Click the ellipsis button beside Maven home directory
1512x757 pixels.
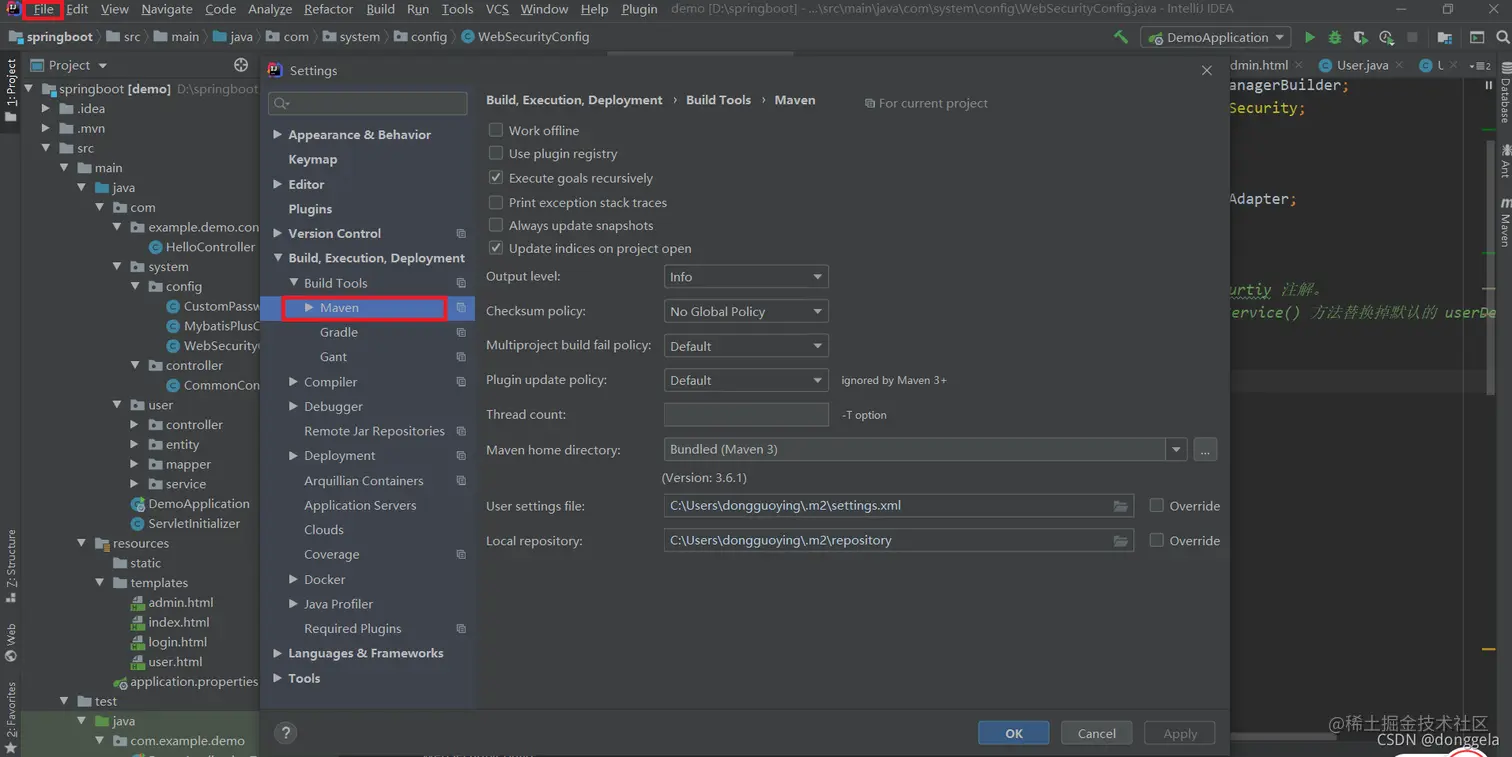(1205, 450)
